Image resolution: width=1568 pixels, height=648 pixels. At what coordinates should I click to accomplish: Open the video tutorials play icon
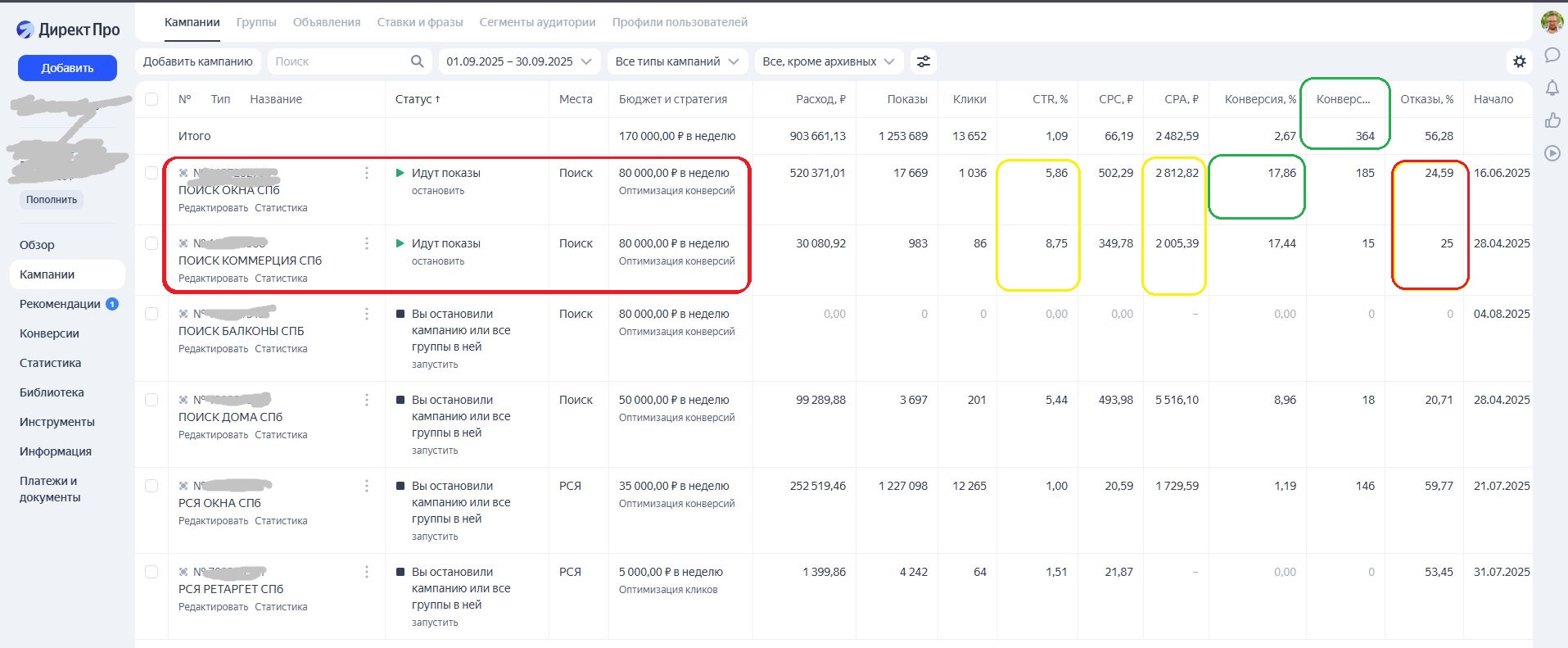coord(1552,153)
